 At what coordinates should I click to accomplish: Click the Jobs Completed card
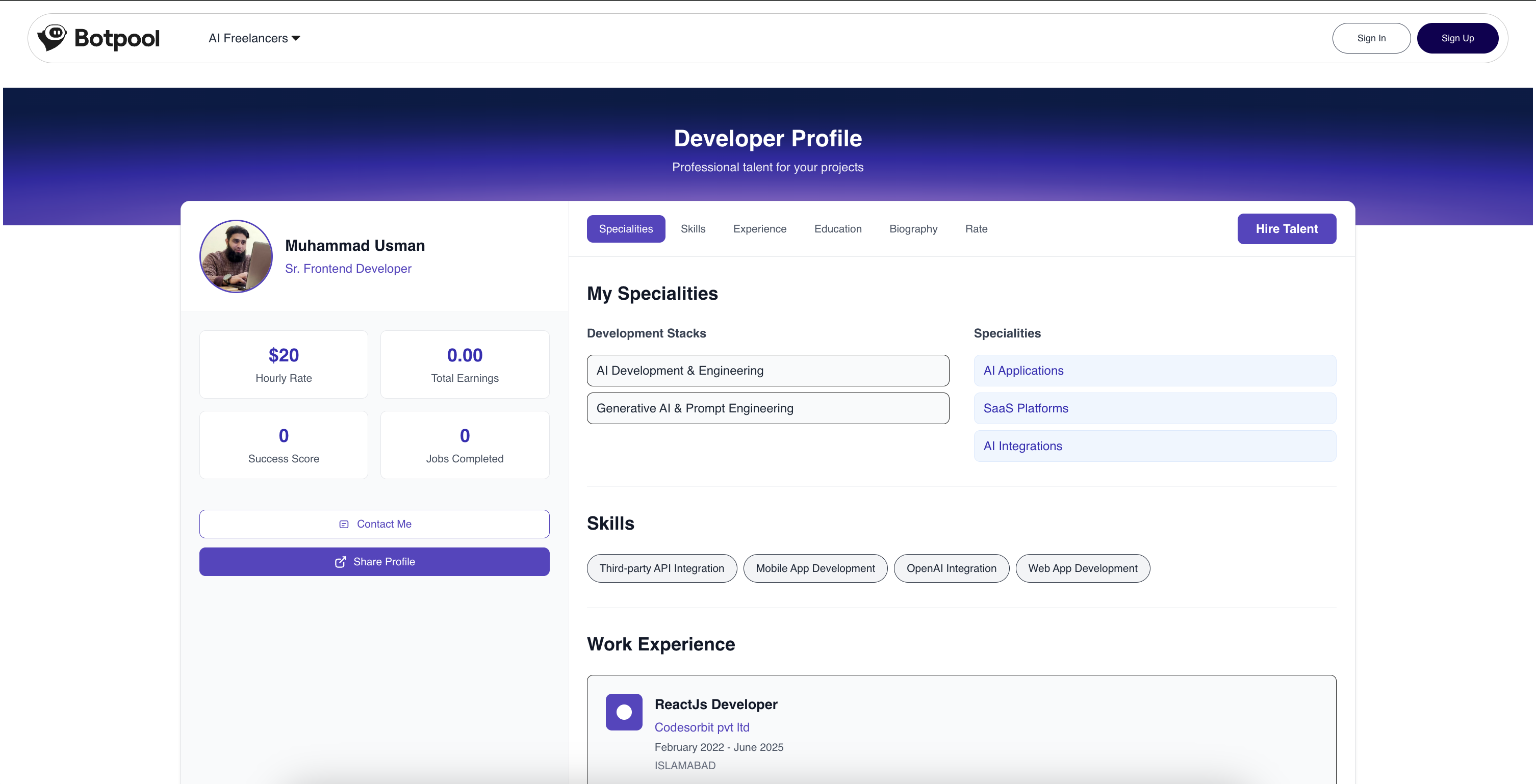(x=465, y=445)
